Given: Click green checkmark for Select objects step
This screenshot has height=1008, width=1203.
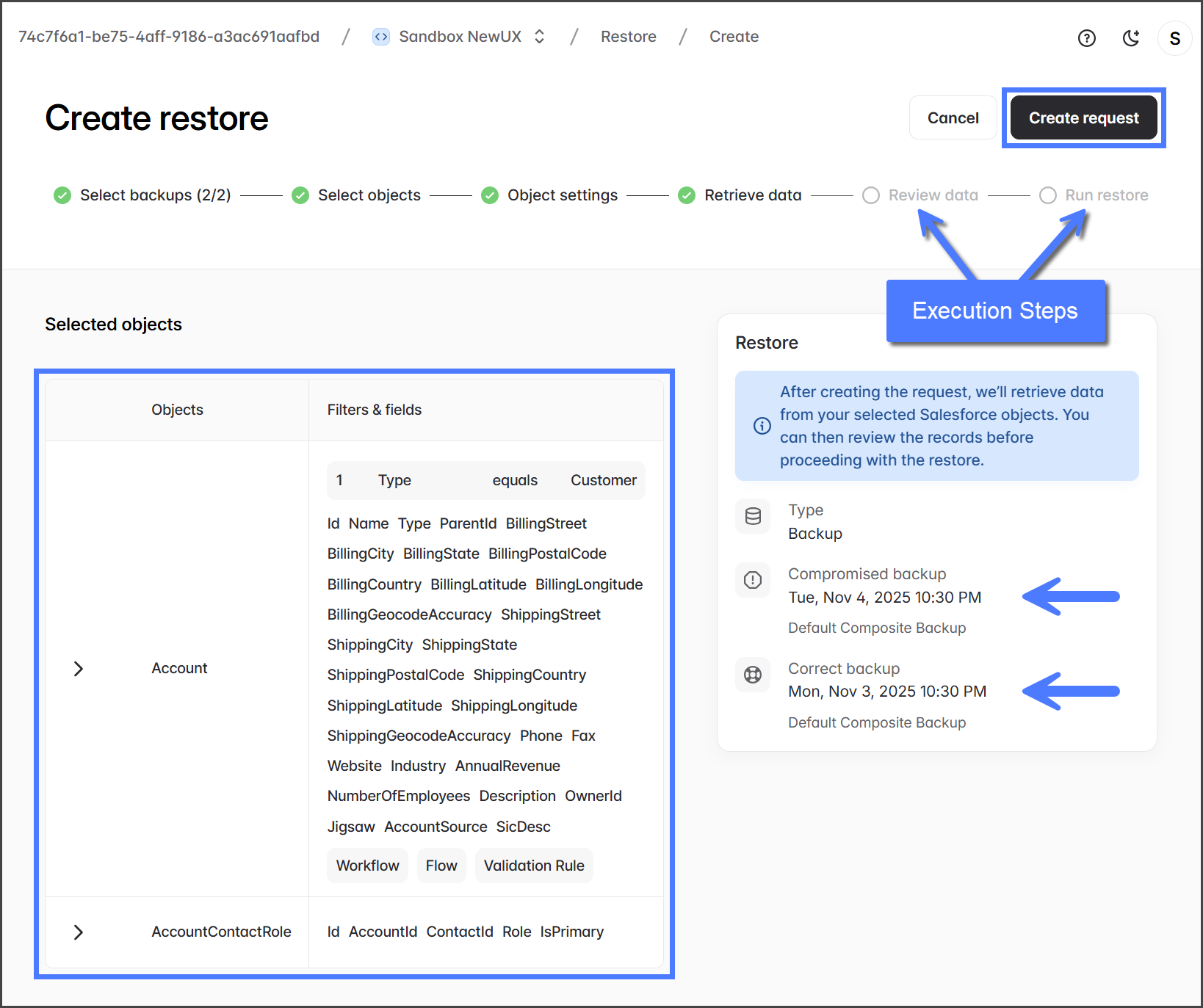Looking at the screenshot, I should click(300, 195).
